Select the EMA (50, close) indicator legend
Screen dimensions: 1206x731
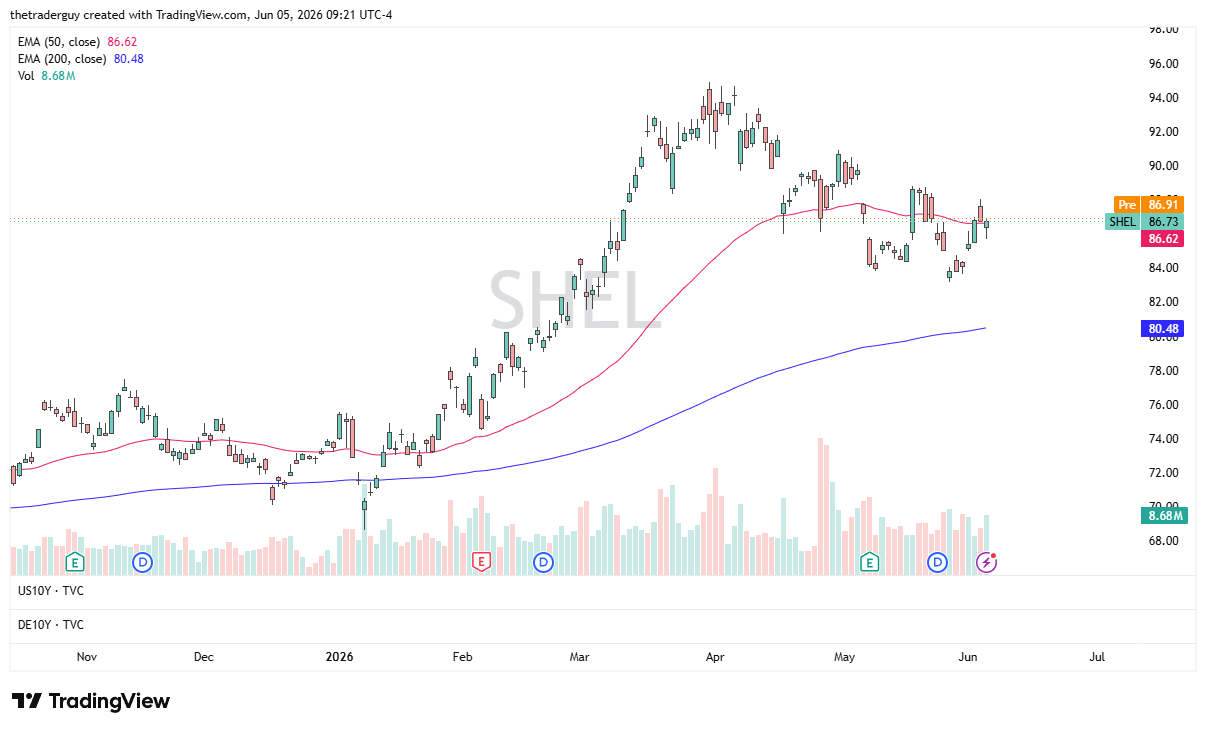78,42
